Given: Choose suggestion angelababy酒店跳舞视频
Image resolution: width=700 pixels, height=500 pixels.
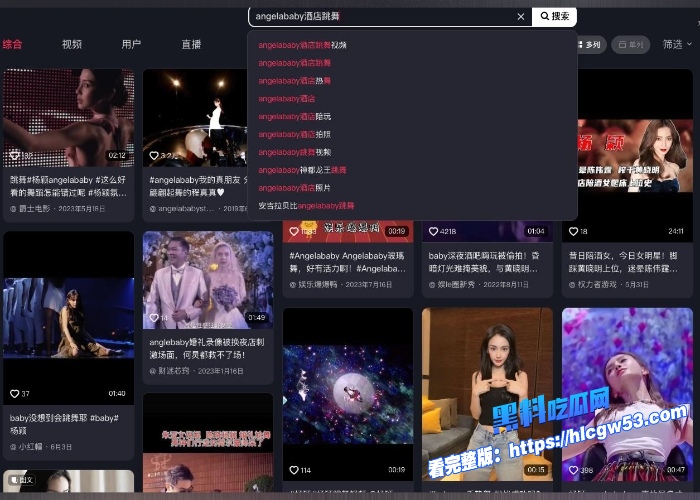Looking at the screenshot, I should (x=302, y=45).
